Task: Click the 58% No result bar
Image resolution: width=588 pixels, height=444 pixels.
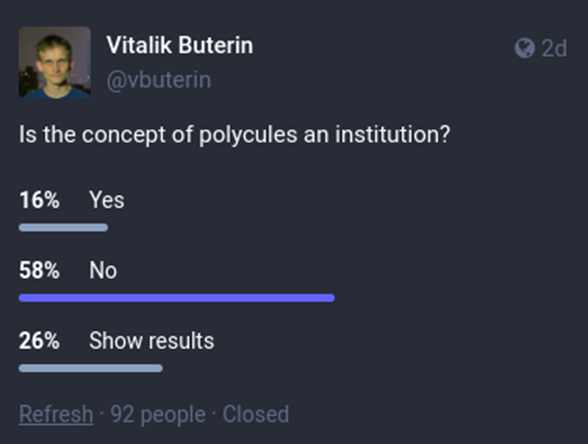Action: pyautogui.click(x=177, y=298)
